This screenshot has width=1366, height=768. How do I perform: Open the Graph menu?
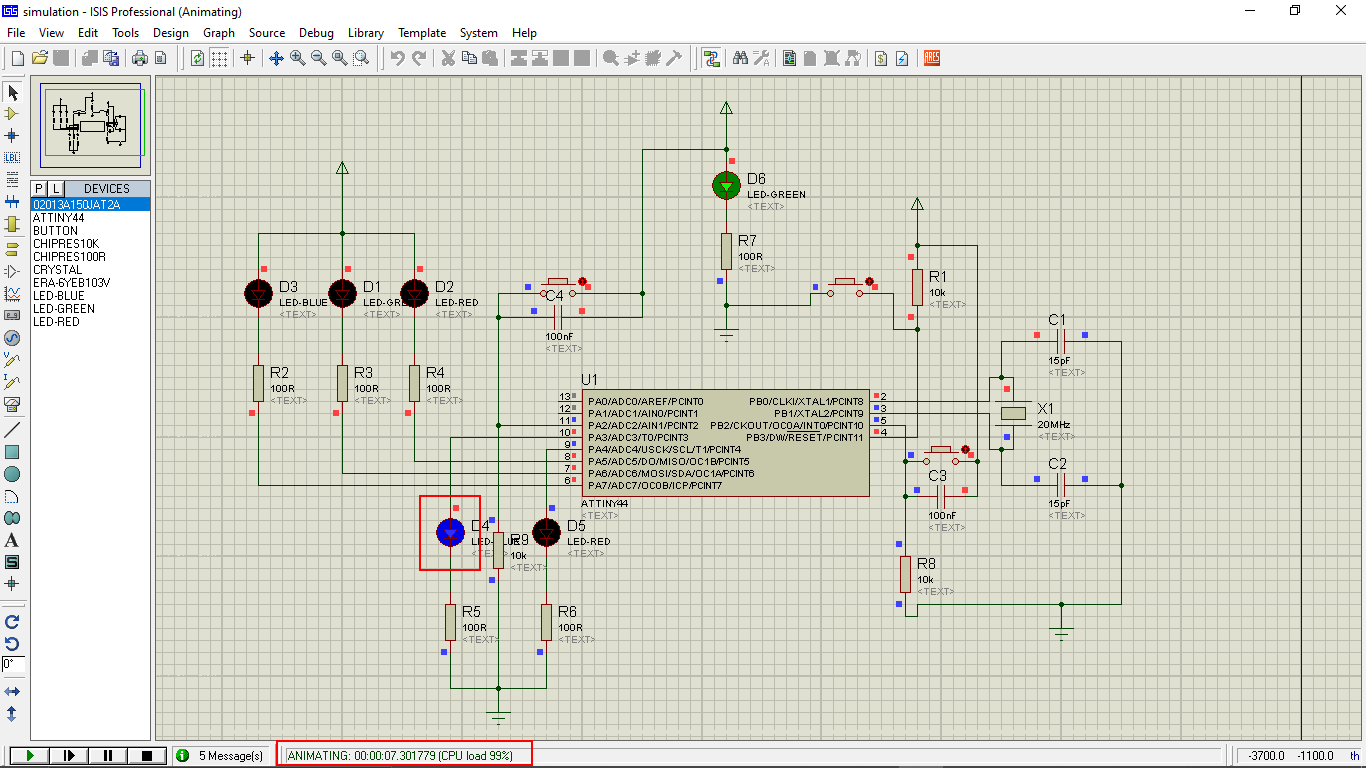tap(219, 33)
